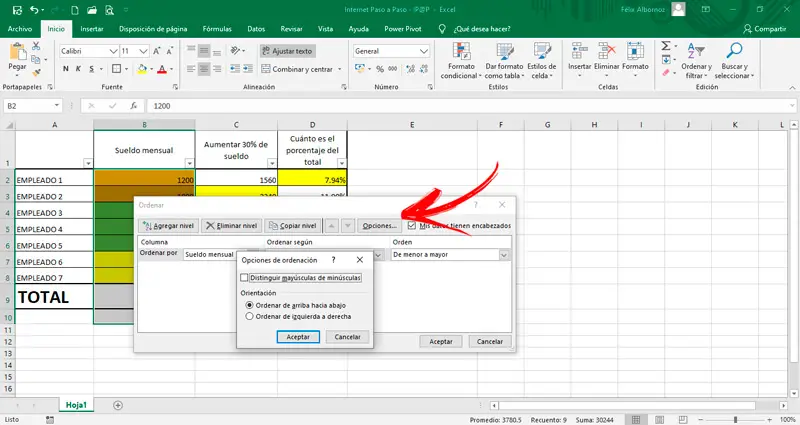Viewport: 800px width, 425px height.
Task: Uncheck Mis datos tienen encabezados
Action: coord(412,226)
